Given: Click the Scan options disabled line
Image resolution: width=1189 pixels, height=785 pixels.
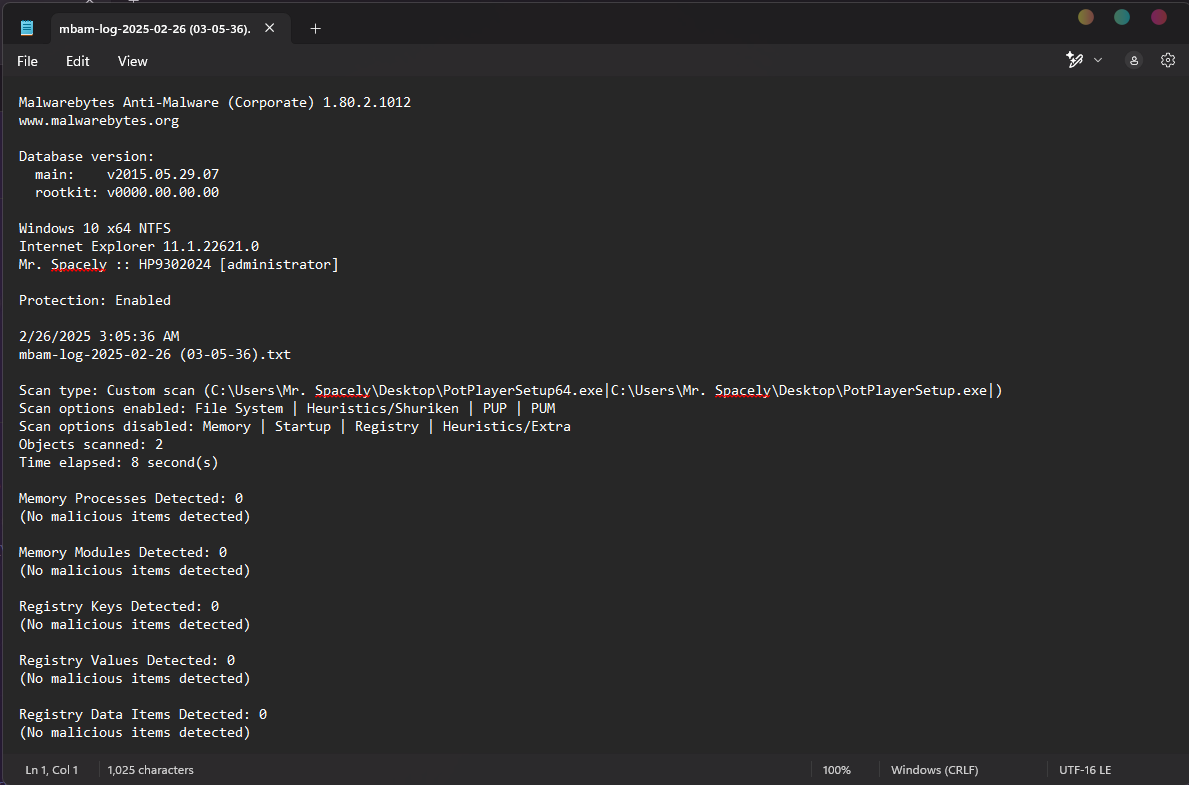Looking at the screenshot, I should click(294, 426).
